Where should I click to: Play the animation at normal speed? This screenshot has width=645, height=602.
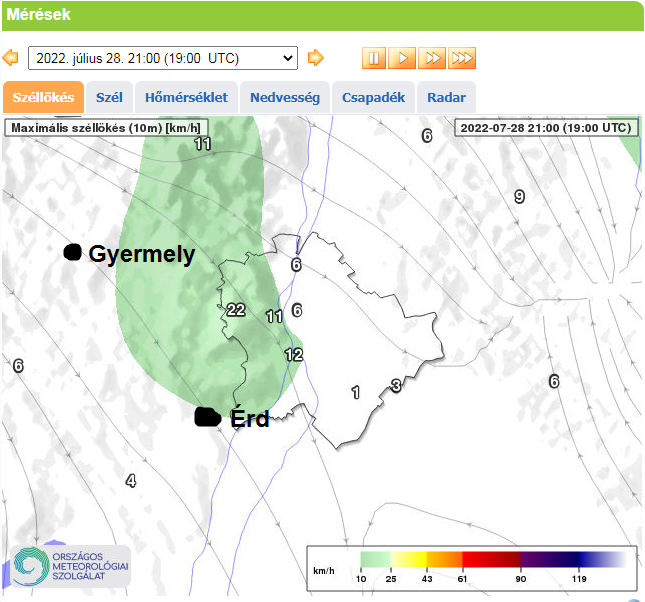tap(402, 58)
